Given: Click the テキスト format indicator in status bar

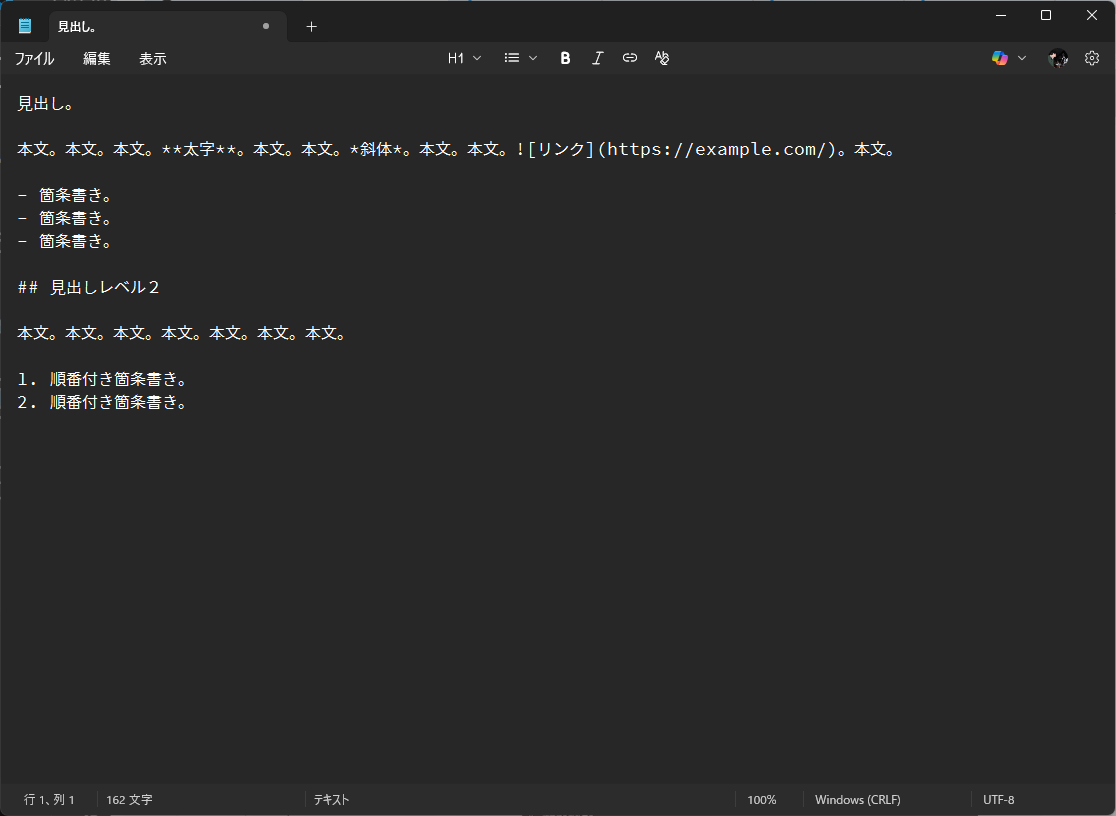Looking at the screenshot, I should (x=332, y=800).
